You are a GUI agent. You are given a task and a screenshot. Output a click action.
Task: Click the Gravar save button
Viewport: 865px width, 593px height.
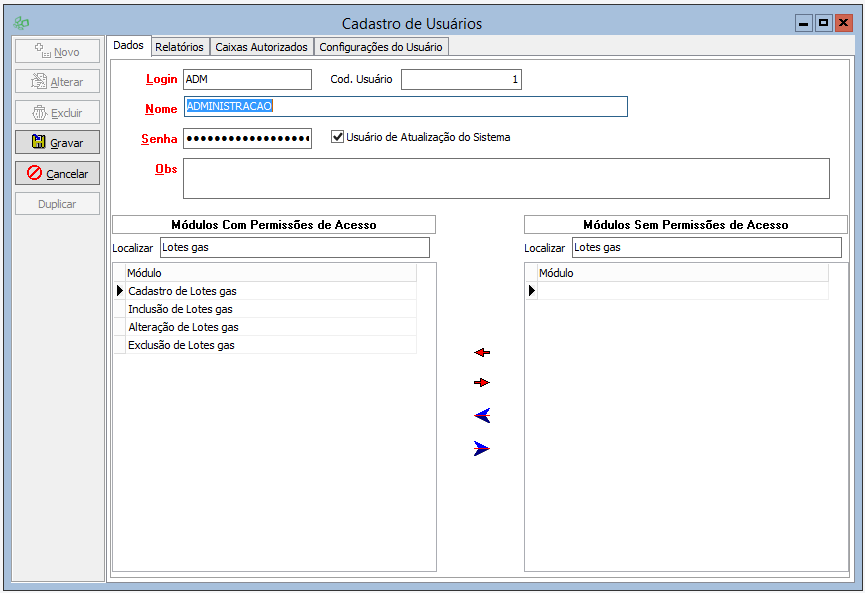[58, 143]
